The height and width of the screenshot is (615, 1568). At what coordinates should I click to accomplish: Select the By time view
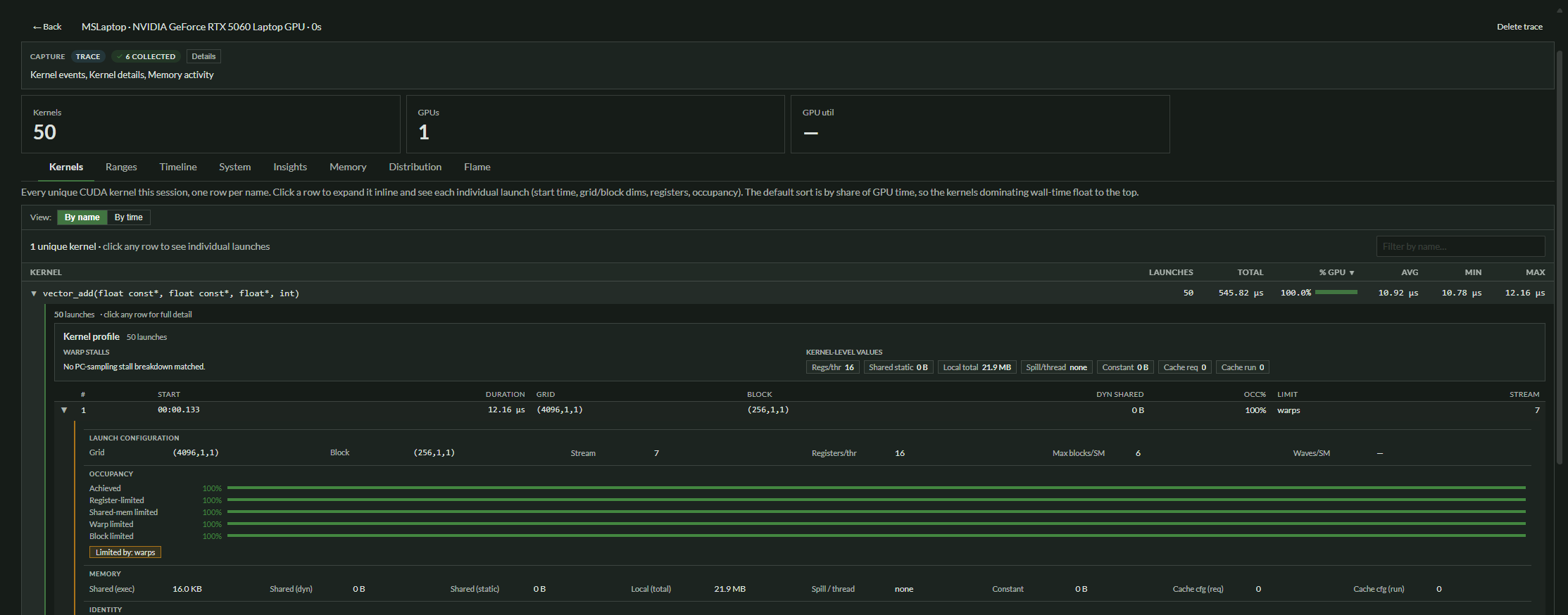point(129,217)
